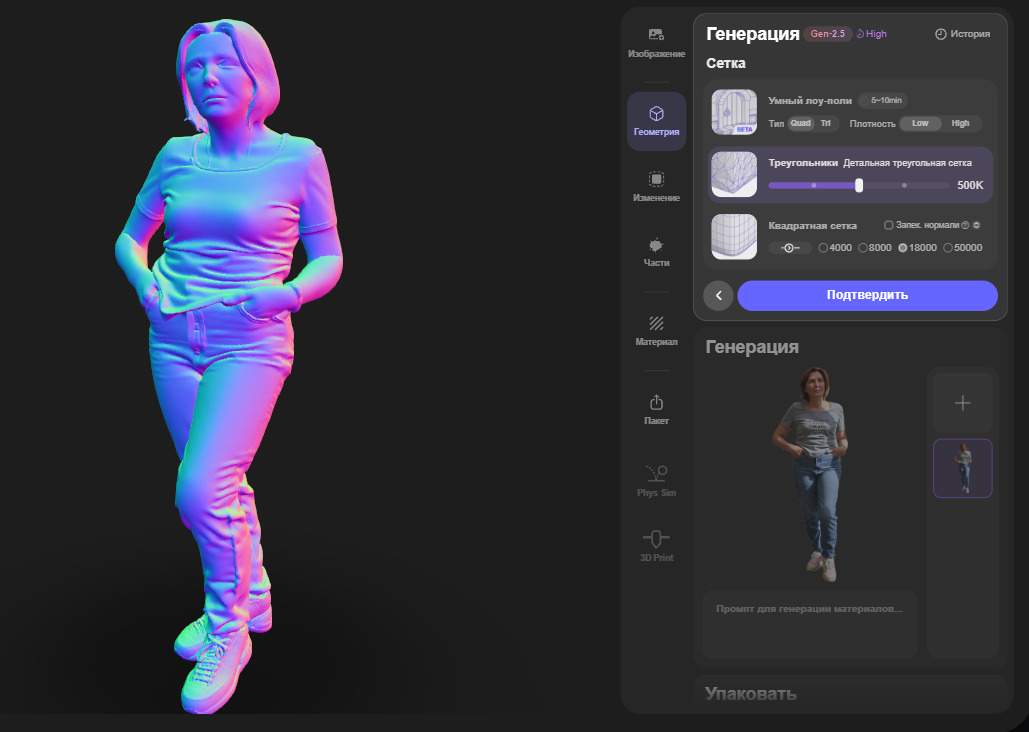The height and width of the screenshot is (732, 1029).
Task: Select the Треугольники mesh thumbnail
Action: [734, 174]
